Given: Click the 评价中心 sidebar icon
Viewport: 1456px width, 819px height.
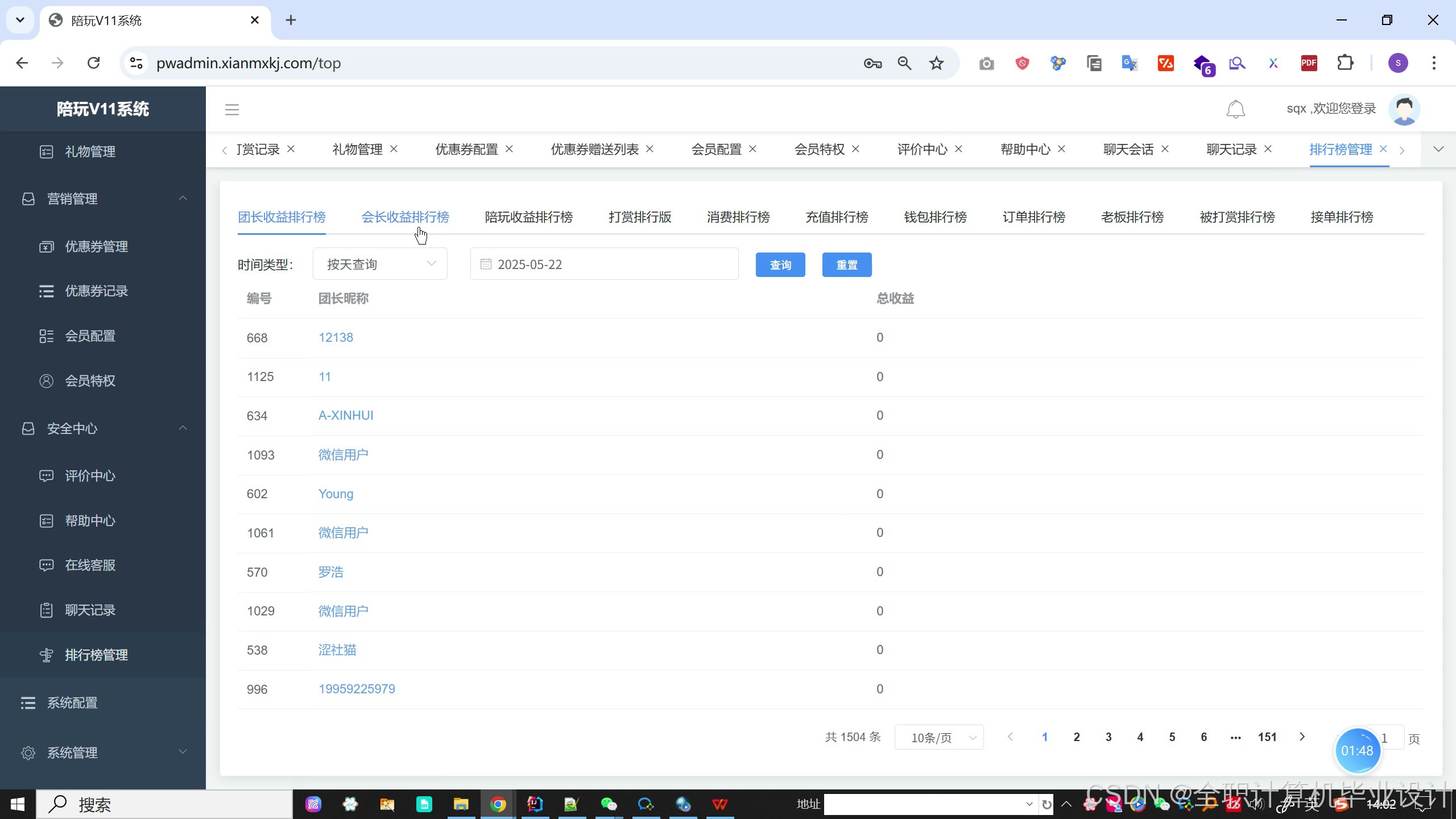Looking at the screenshot, I should coord(46,476).
